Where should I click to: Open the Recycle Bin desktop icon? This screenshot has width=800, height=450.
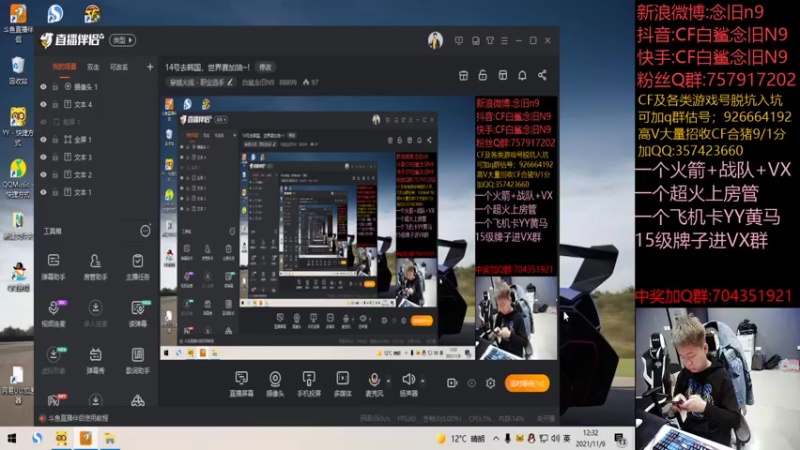[x=18, y=71]
